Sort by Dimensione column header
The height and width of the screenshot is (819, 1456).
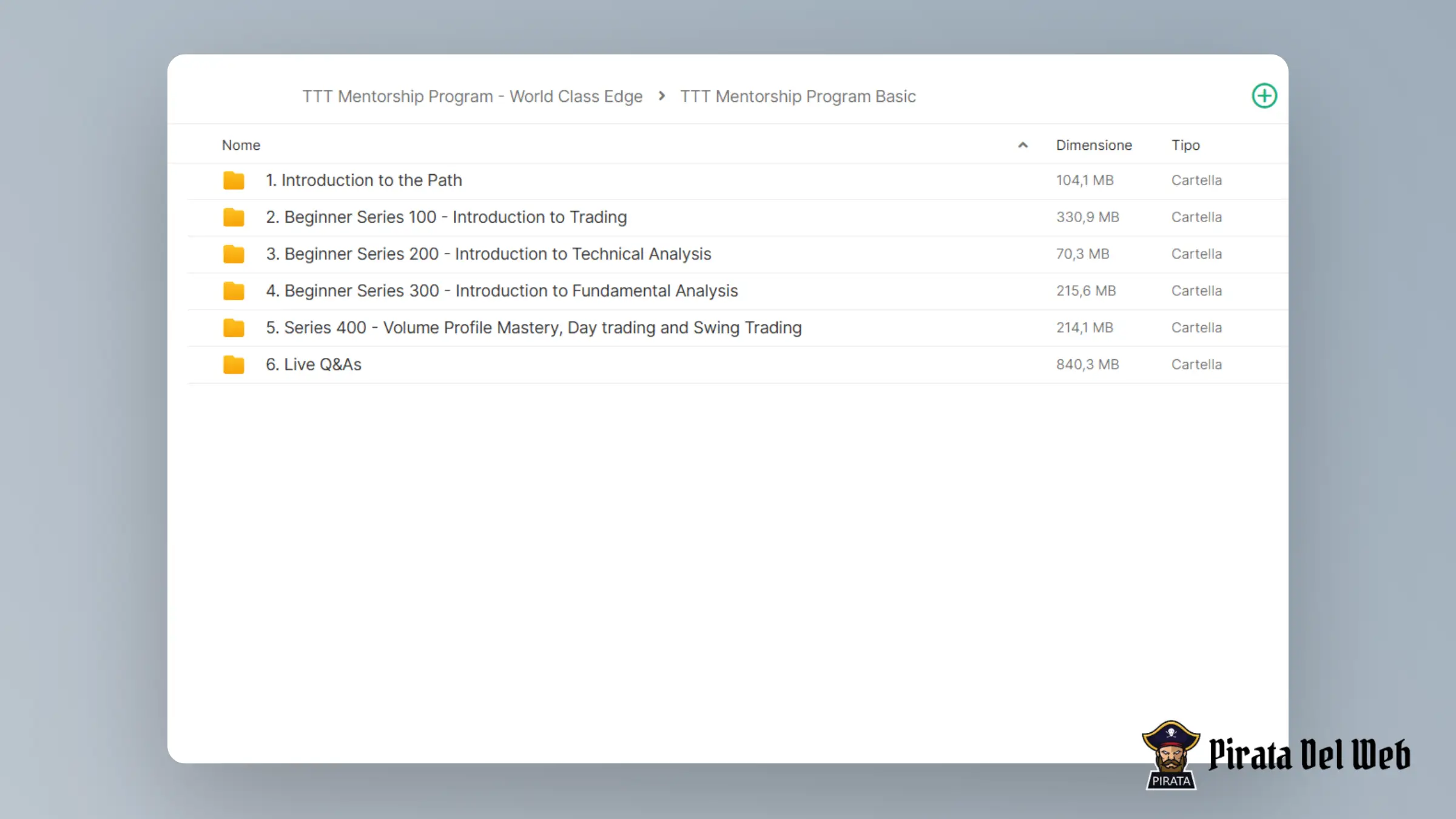[1094, 145]
